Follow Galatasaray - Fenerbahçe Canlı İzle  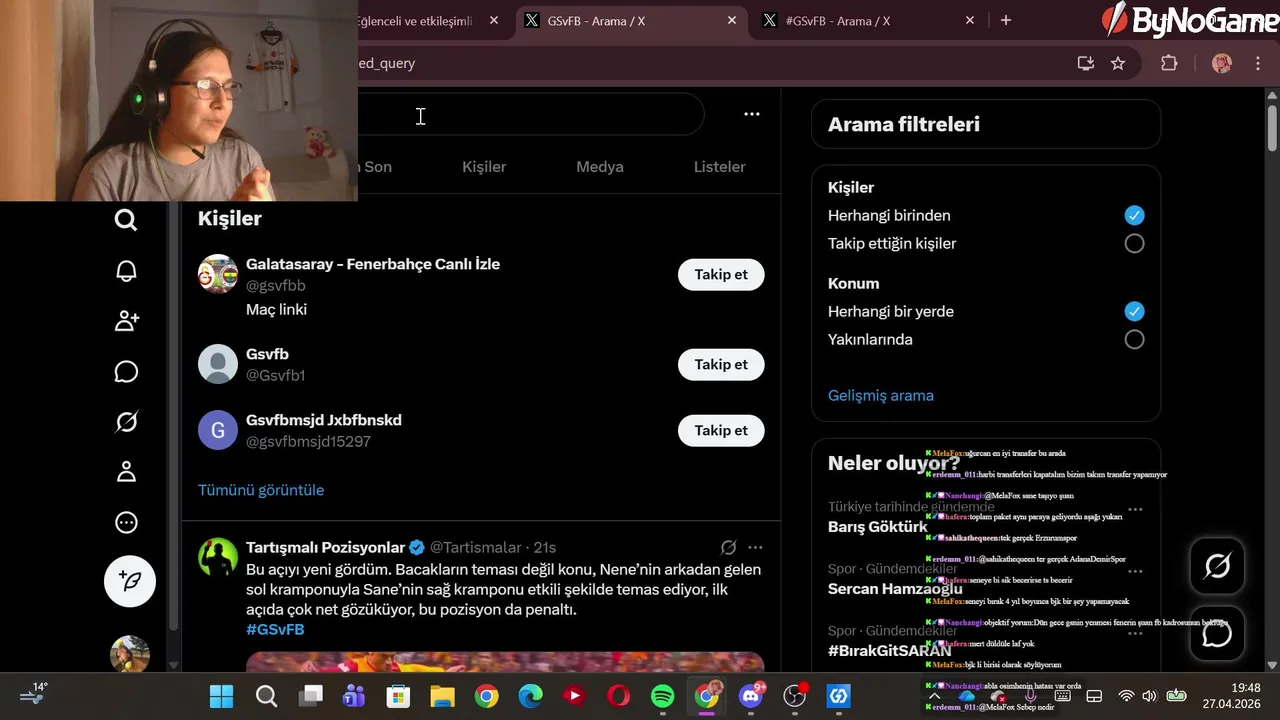(x=721, y=274)
